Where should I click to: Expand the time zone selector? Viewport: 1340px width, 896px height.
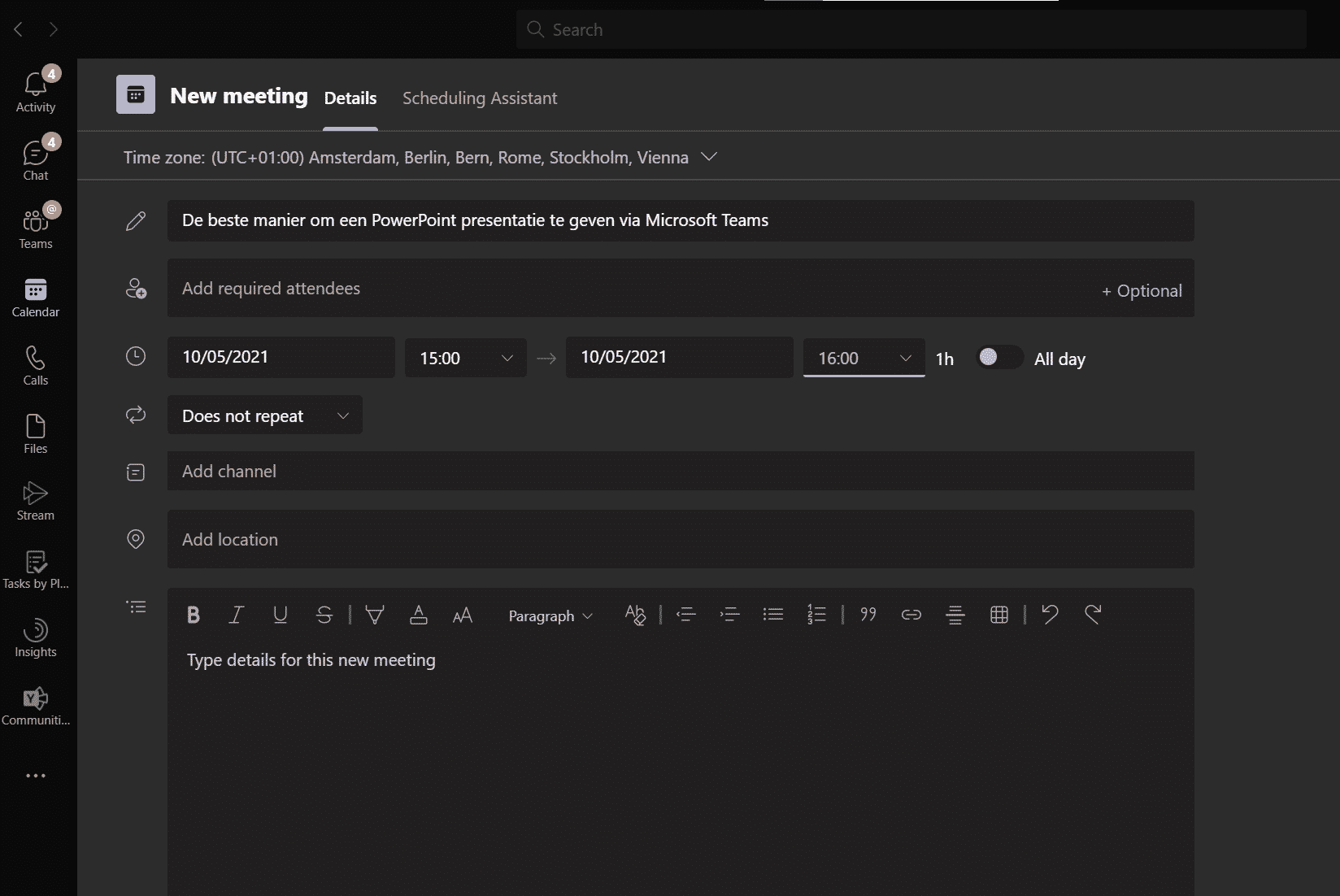pyautogui.click(x=709, y=157)
